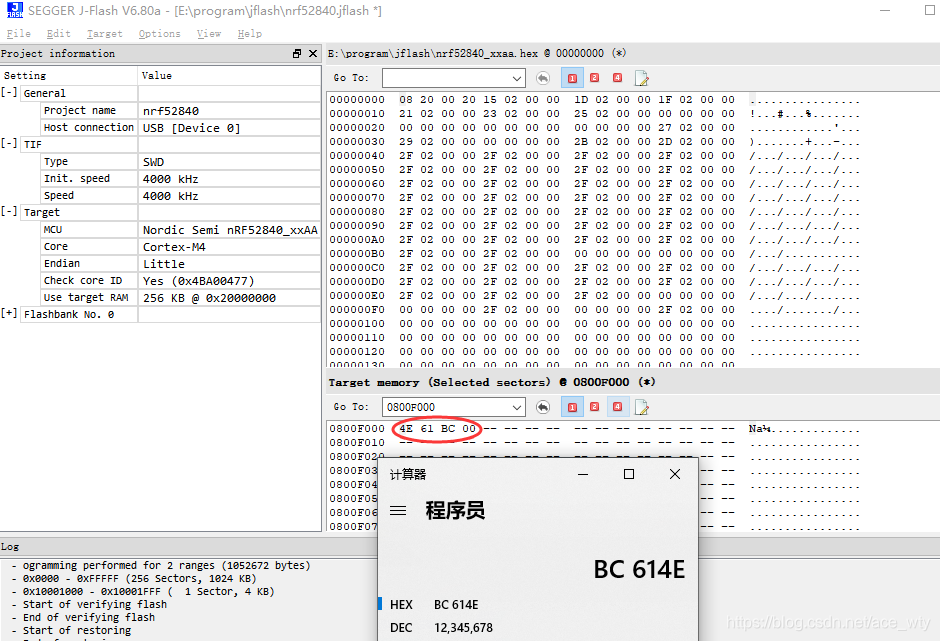Click the float/dock icon on Project information panel

tap(295, 53)
